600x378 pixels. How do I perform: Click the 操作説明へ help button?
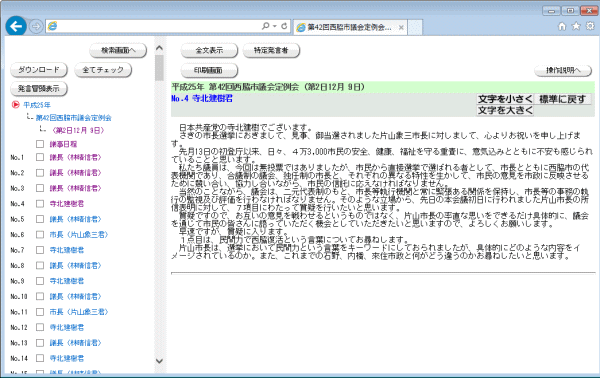click(x=563, y=70)
